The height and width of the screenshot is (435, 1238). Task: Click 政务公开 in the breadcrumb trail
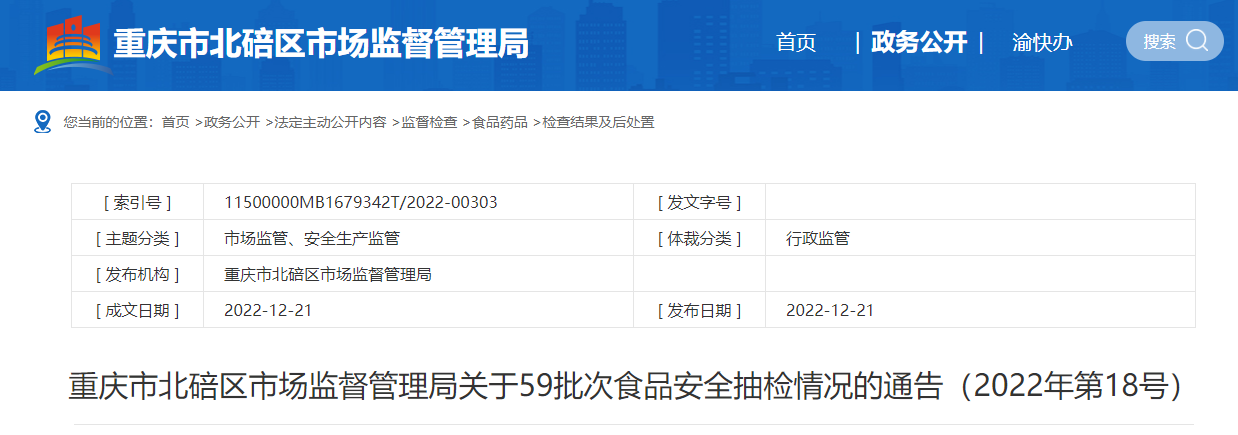(231, 122)
